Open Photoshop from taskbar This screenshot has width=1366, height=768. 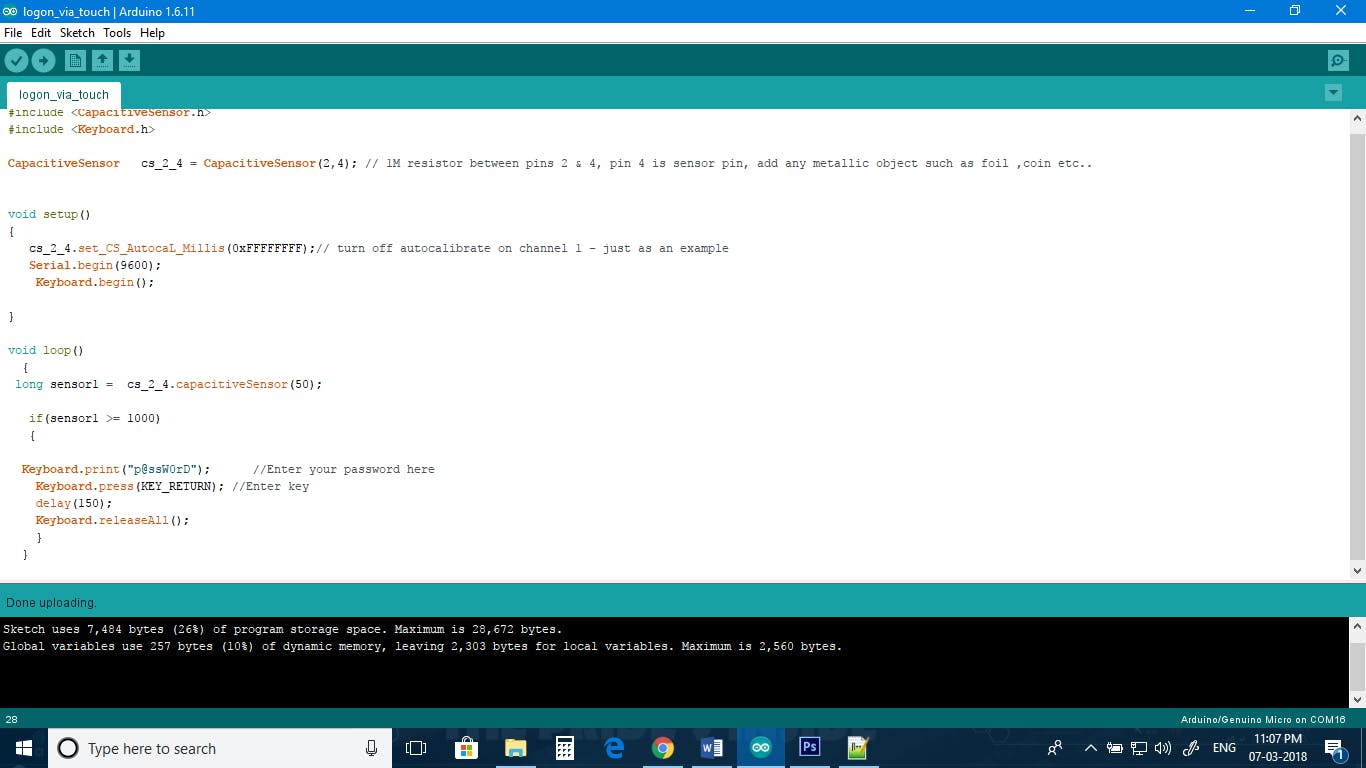point(810,748)
